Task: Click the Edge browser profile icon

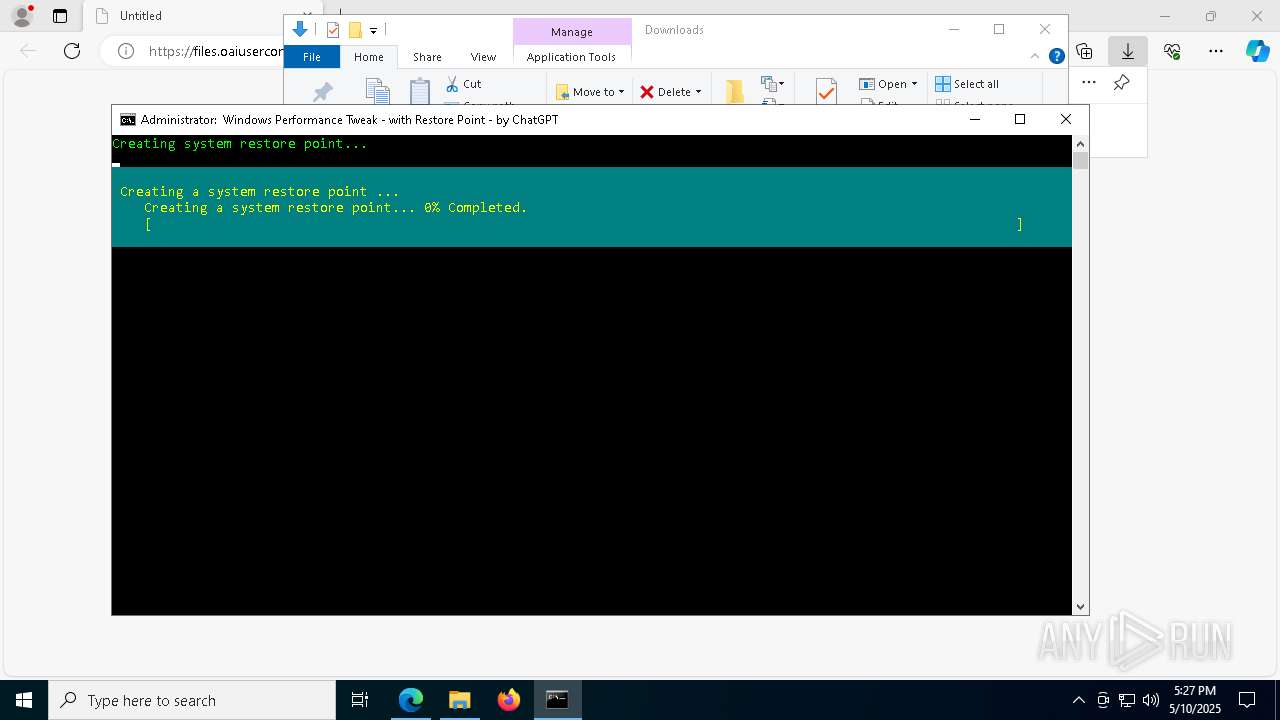Action: coord(22,16)
